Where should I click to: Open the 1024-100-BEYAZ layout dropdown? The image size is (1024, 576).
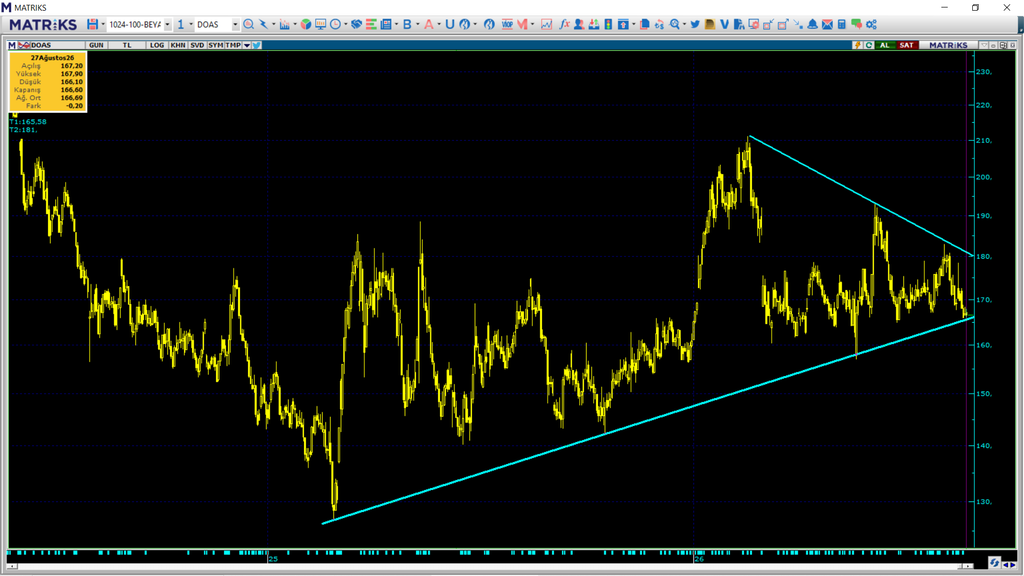click(x=168, y=24)
